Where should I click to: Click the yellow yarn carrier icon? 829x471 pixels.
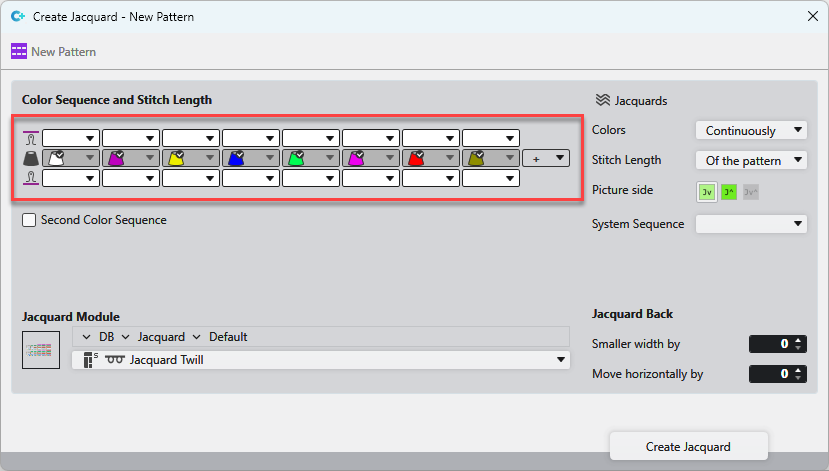click(177, 158)
